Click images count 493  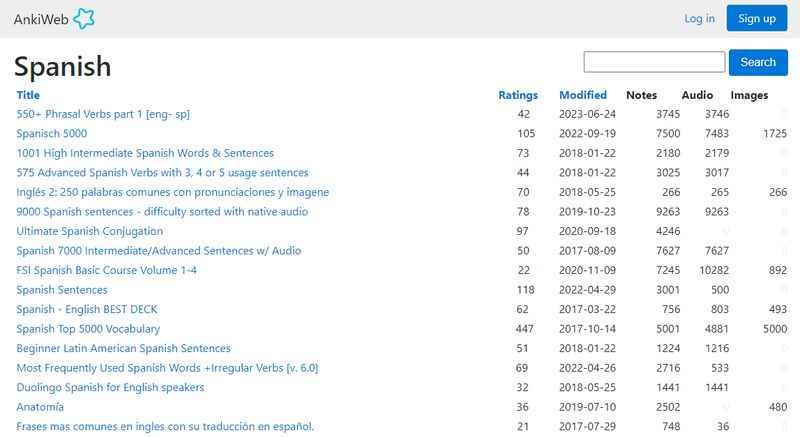[778, 310]
